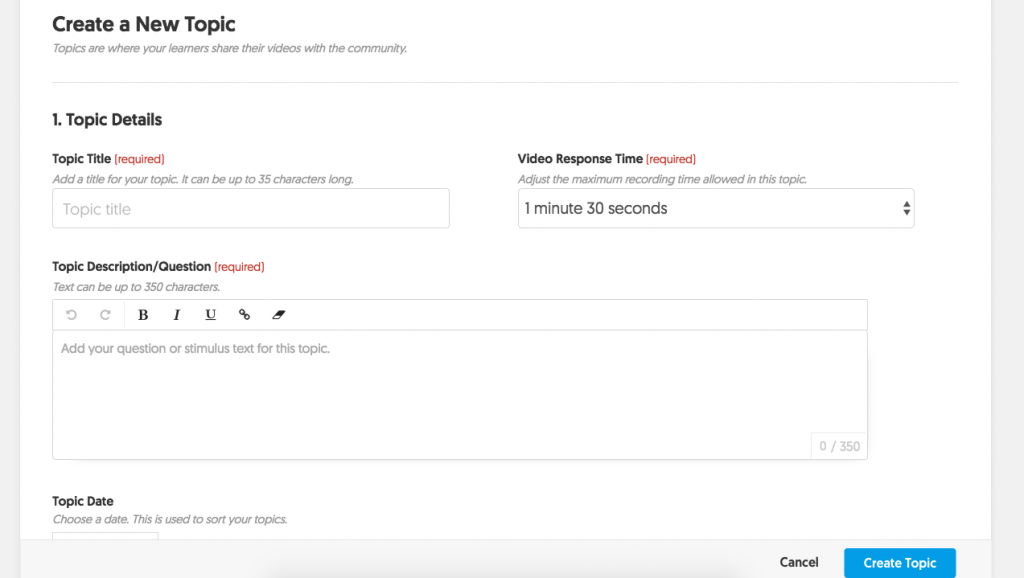Click the Undo icon in the description editor
Screen dimensions: 1024x578
pyautogui.click(x=70, y=314)
